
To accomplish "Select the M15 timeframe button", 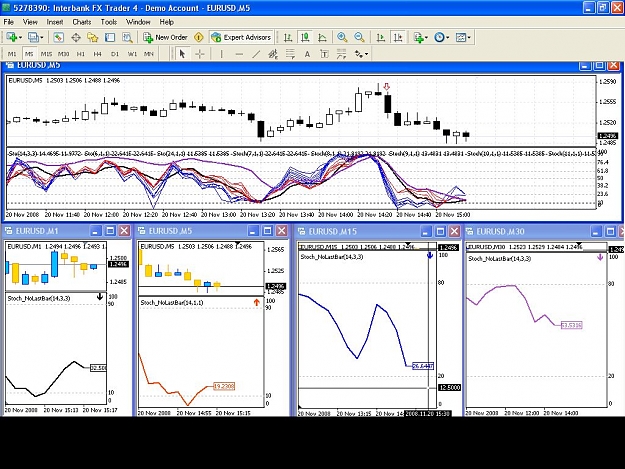I will tap(46, 54).
